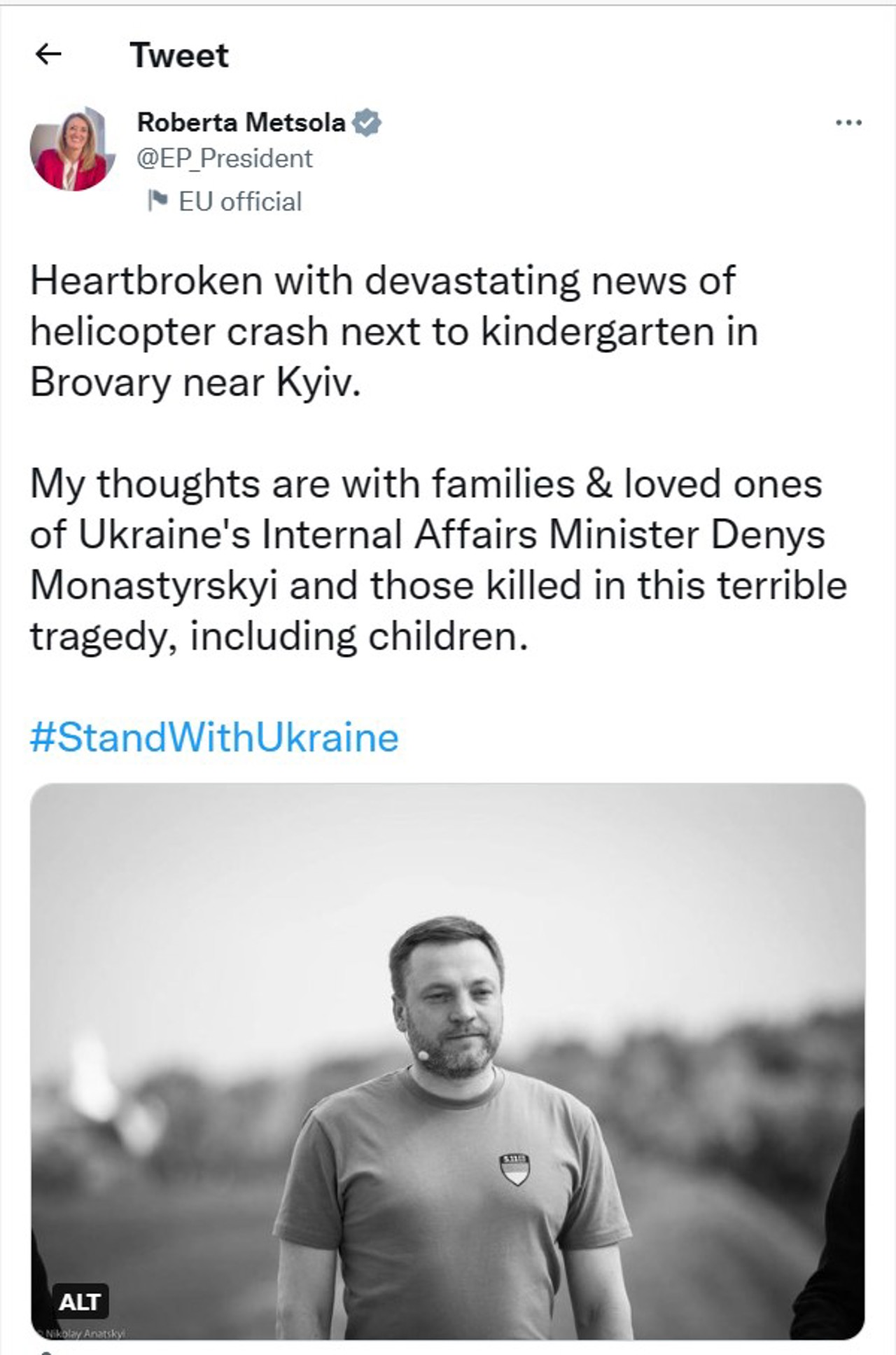Click the @EP_President handle
The image size is (896, 1355).
[224, 159]
